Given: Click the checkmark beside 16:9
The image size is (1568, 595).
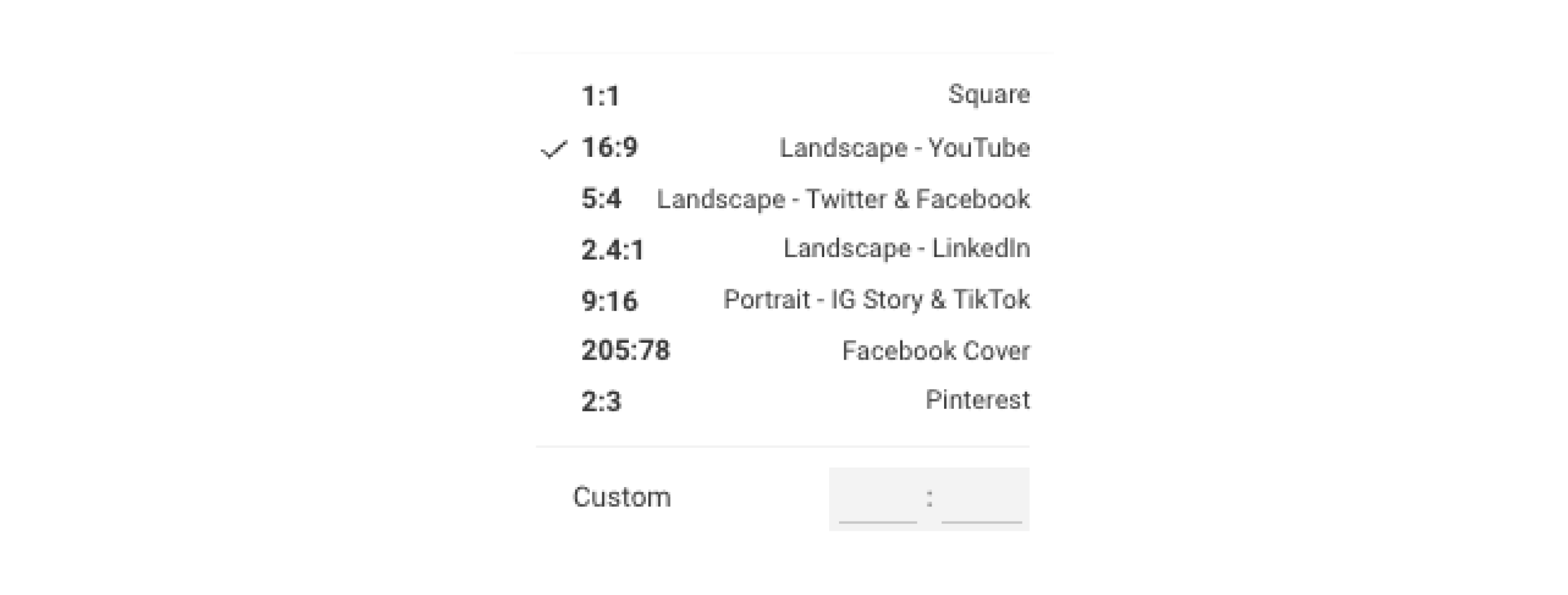Looking at the screenshot, I should click(553, 149).
